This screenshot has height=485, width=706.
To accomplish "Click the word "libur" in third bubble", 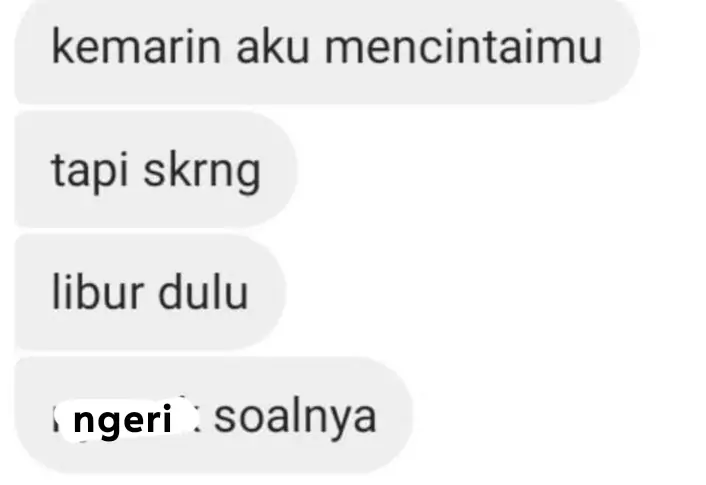I will coord(98,292).
